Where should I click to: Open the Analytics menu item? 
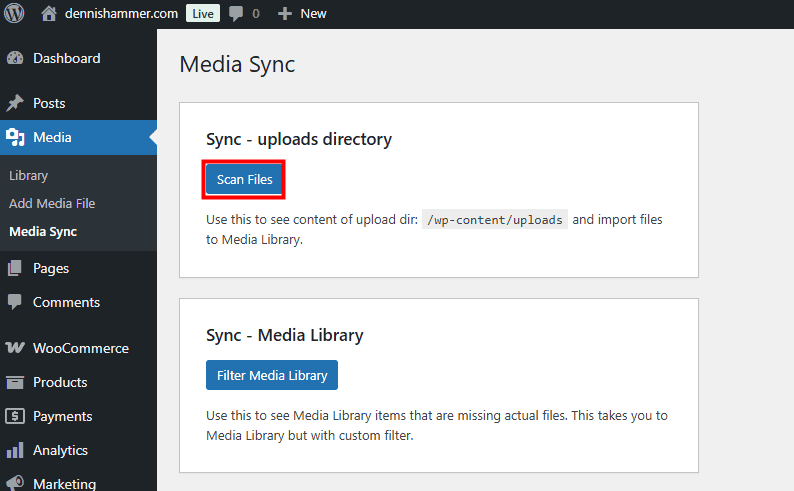[x=60, y=451]
